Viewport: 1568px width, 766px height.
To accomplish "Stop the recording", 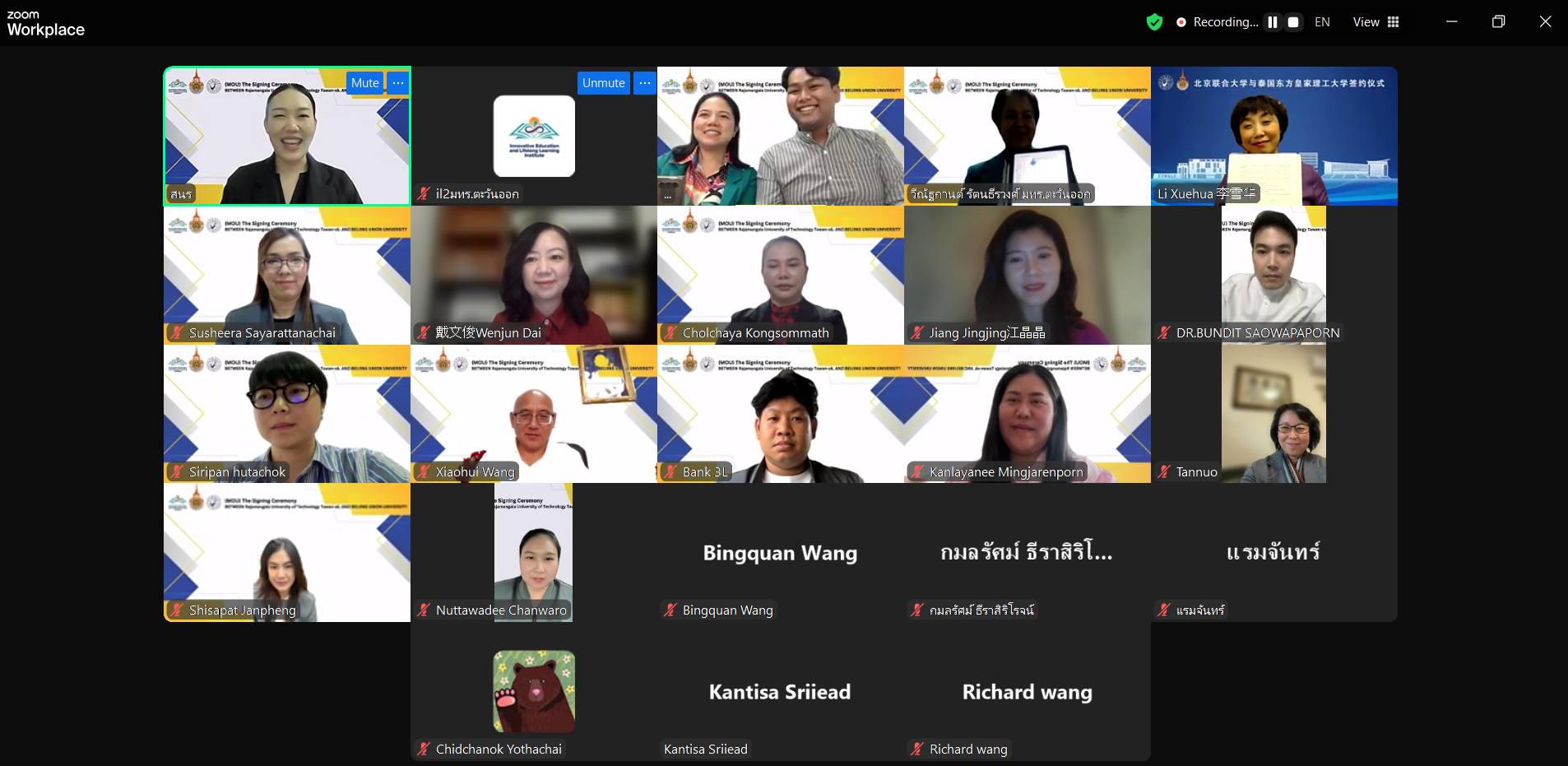I will tap(1293, 22).
